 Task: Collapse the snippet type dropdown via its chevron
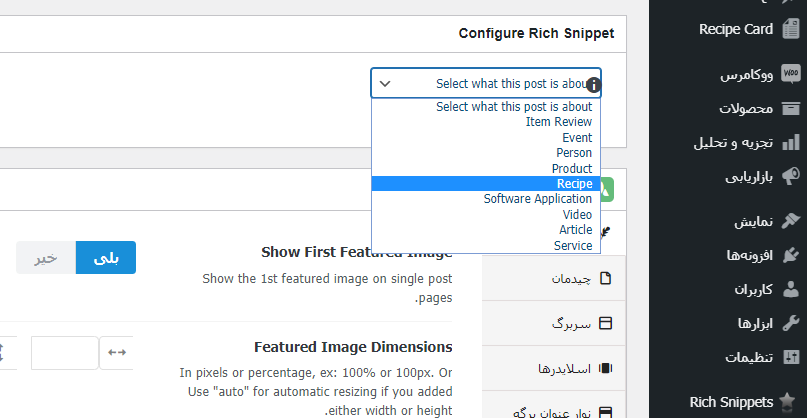pyautogui.click(x=385, y=83)
